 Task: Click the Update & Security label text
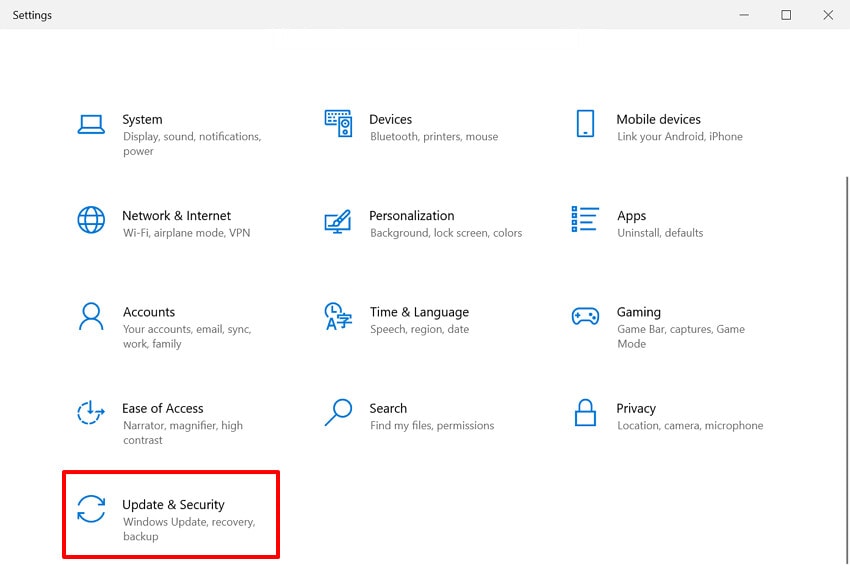point(172,504)
